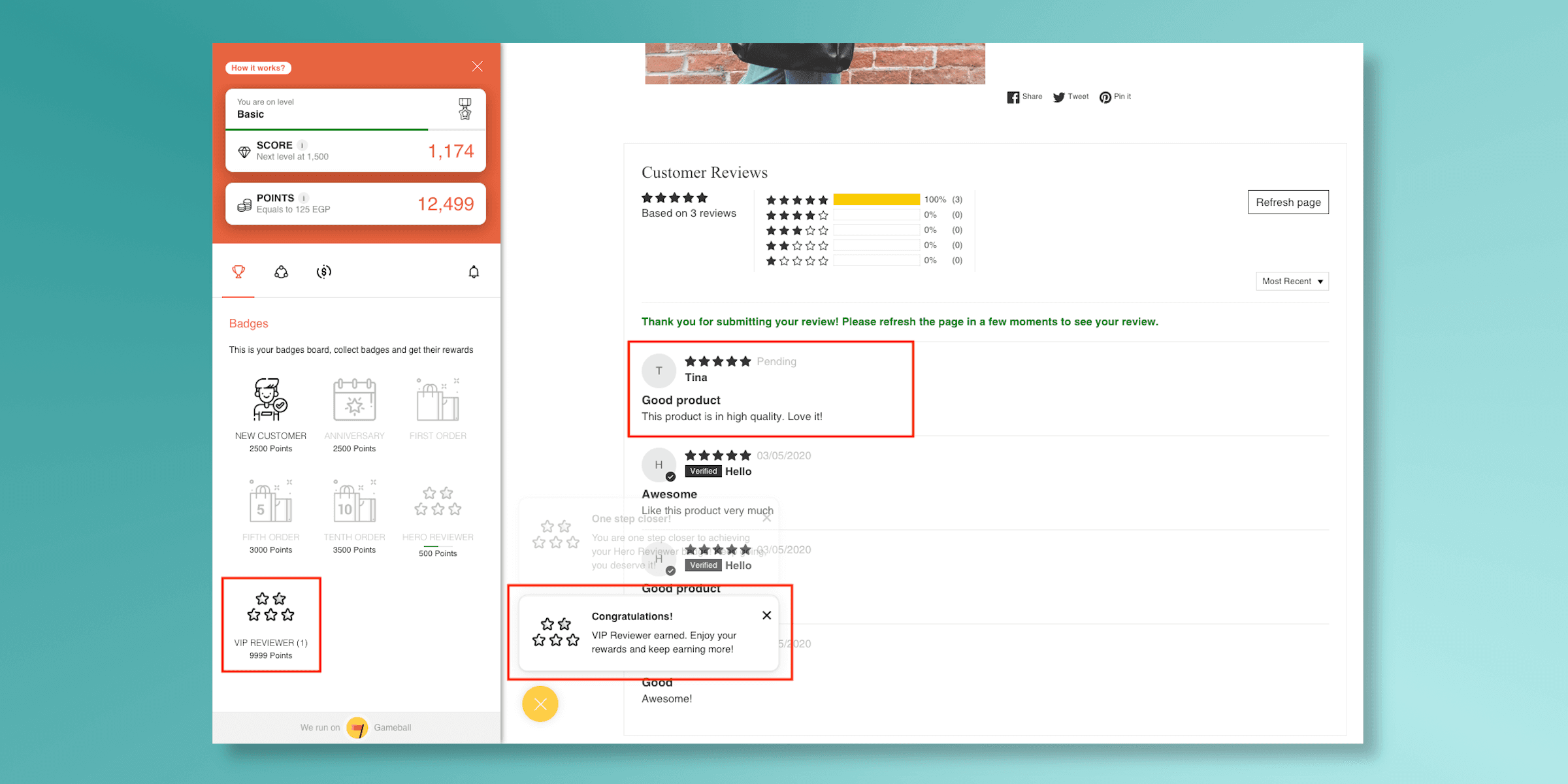Select the Anniversary badge icon
The image size is (1568, 784).
[354, 400]
